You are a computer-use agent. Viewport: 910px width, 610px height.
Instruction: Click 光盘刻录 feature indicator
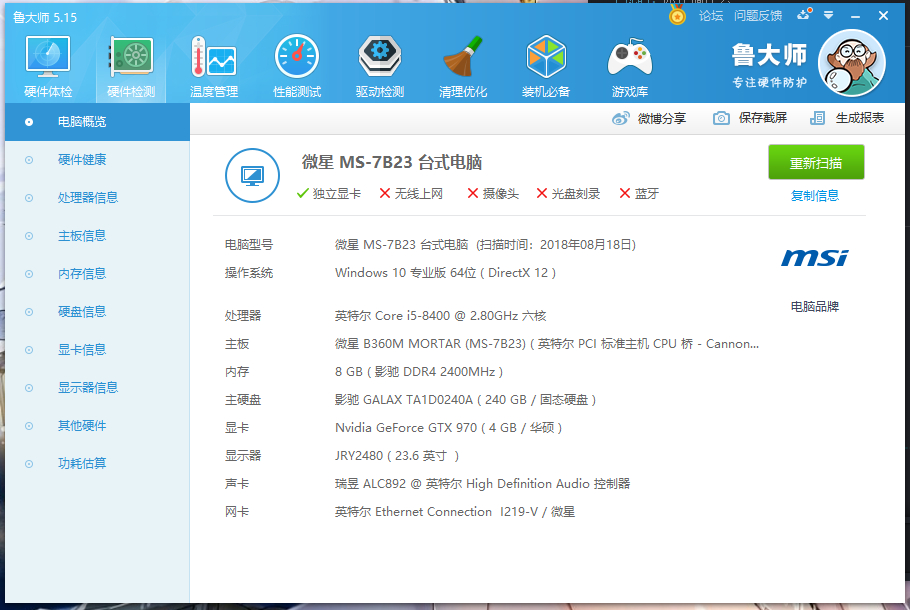tap(568, 194)
